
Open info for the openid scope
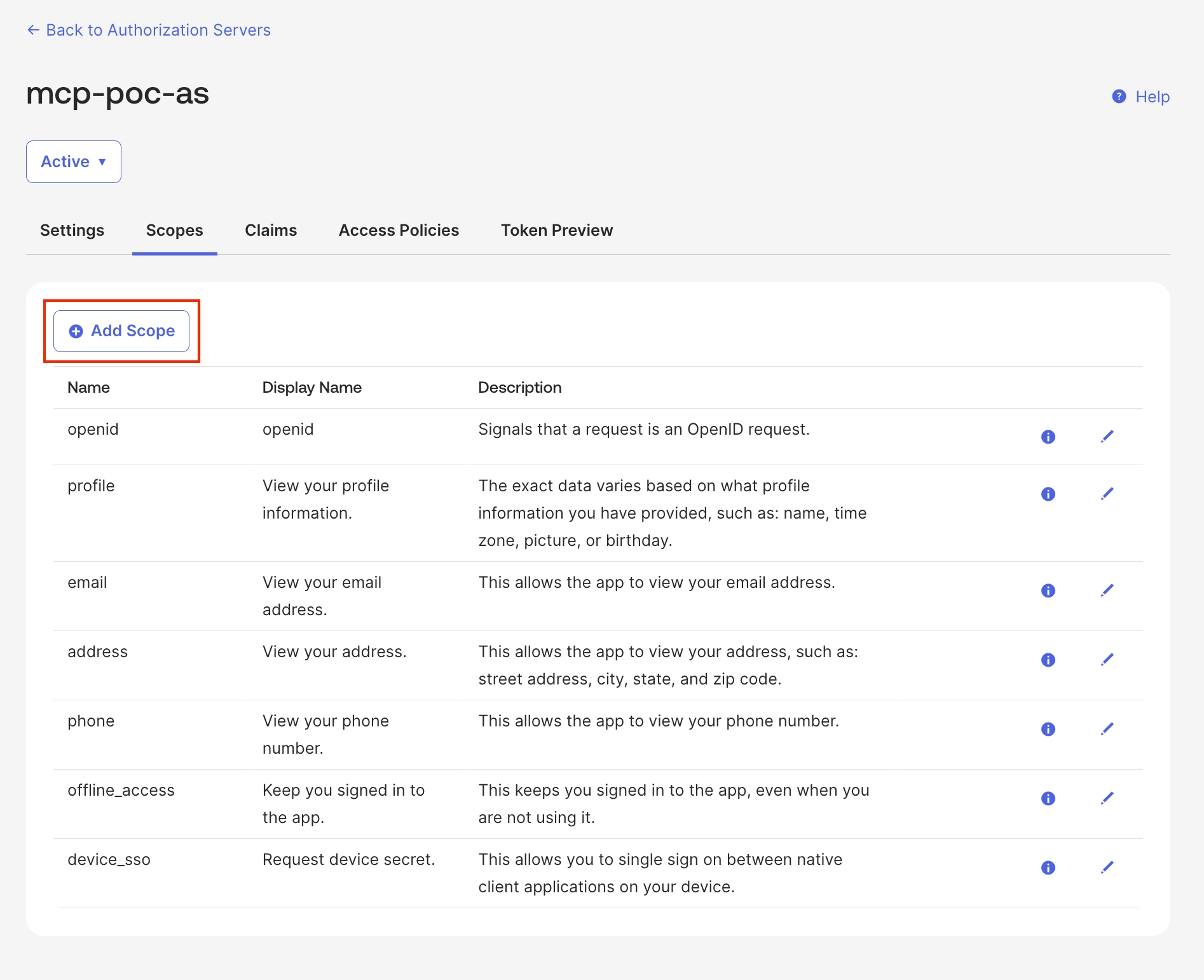click(1048, 437)
